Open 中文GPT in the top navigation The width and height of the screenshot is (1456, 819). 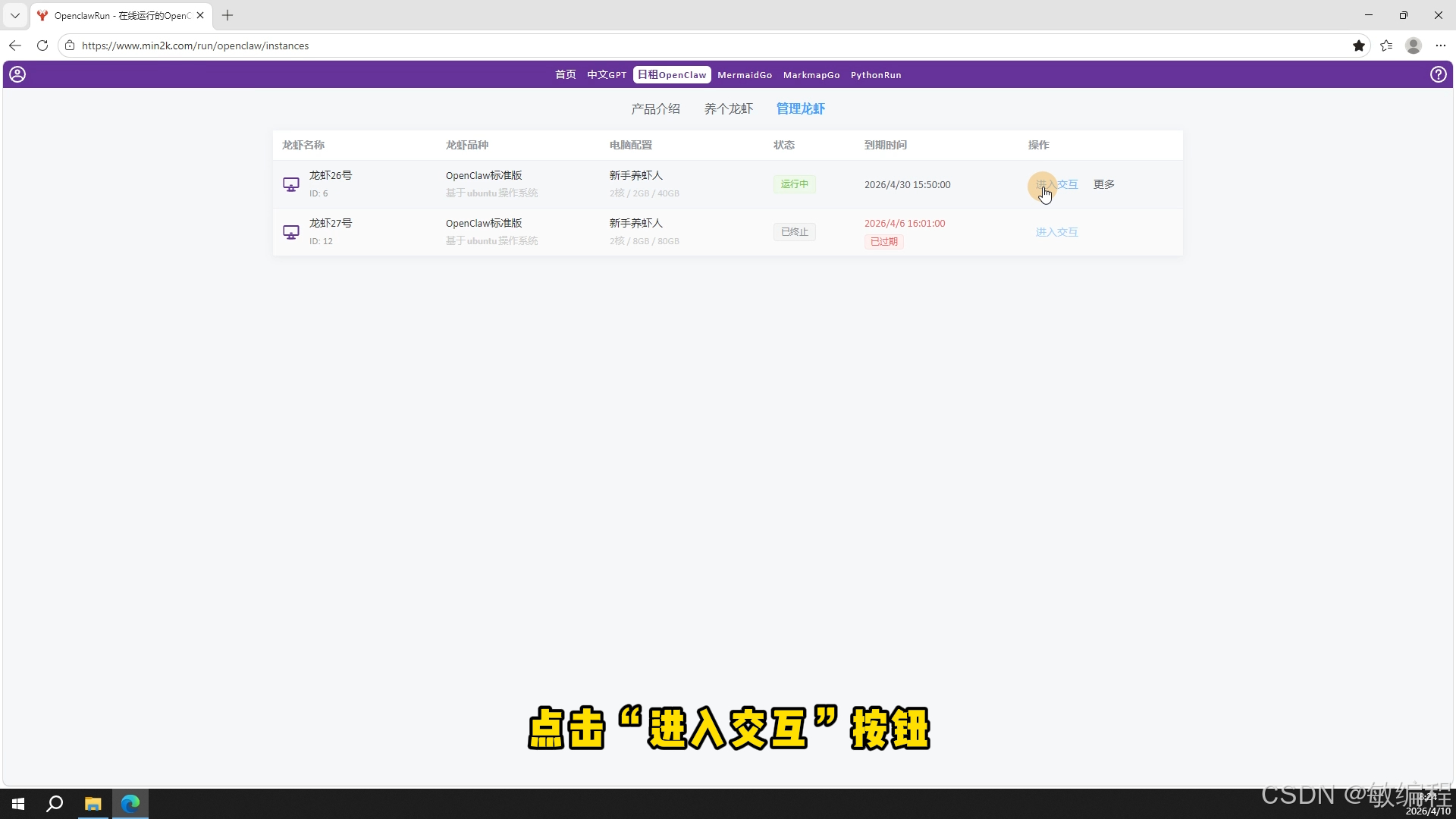pos(606,75)
